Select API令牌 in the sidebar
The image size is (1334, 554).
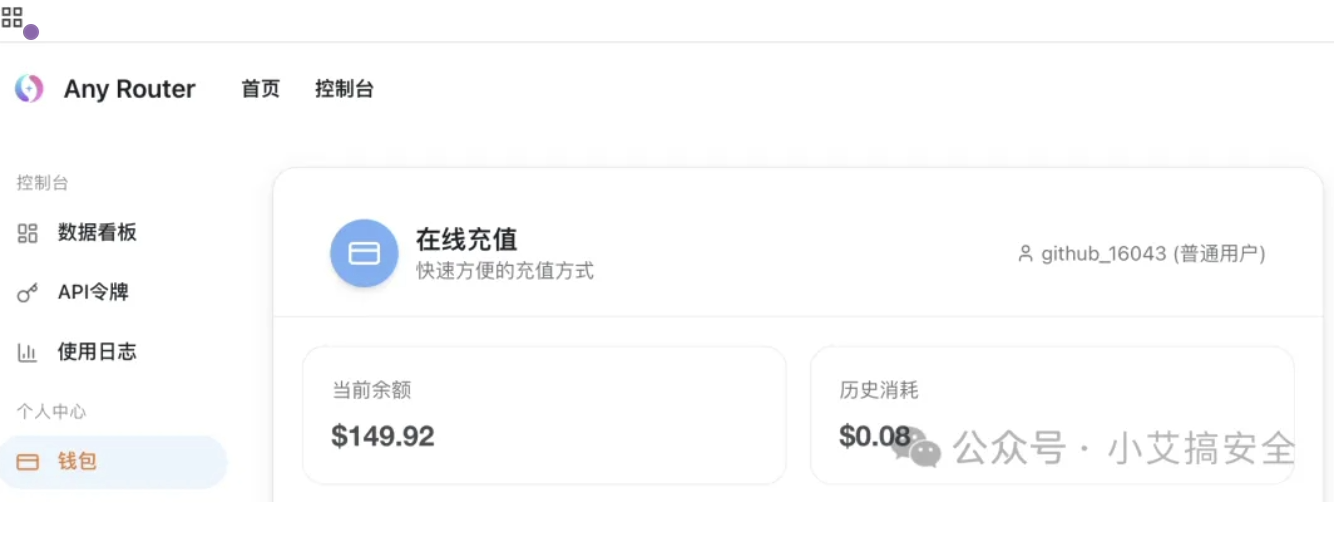tap(93, 292)
